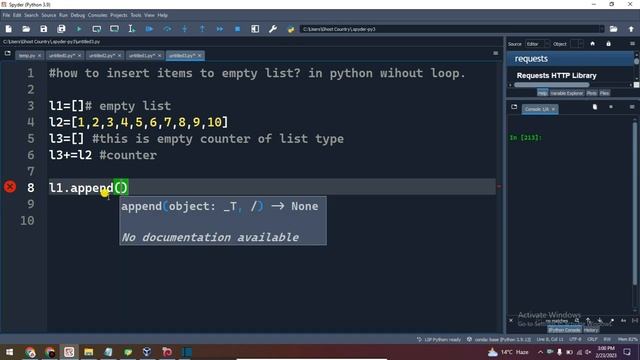
Task: Open the Source menu
Action: tap(49, 15)
